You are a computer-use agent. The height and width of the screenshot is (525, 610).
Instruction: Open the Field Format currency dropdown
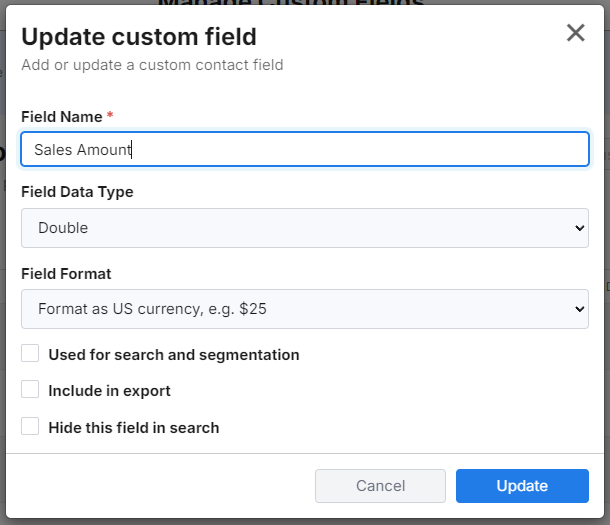coord(304,309)
